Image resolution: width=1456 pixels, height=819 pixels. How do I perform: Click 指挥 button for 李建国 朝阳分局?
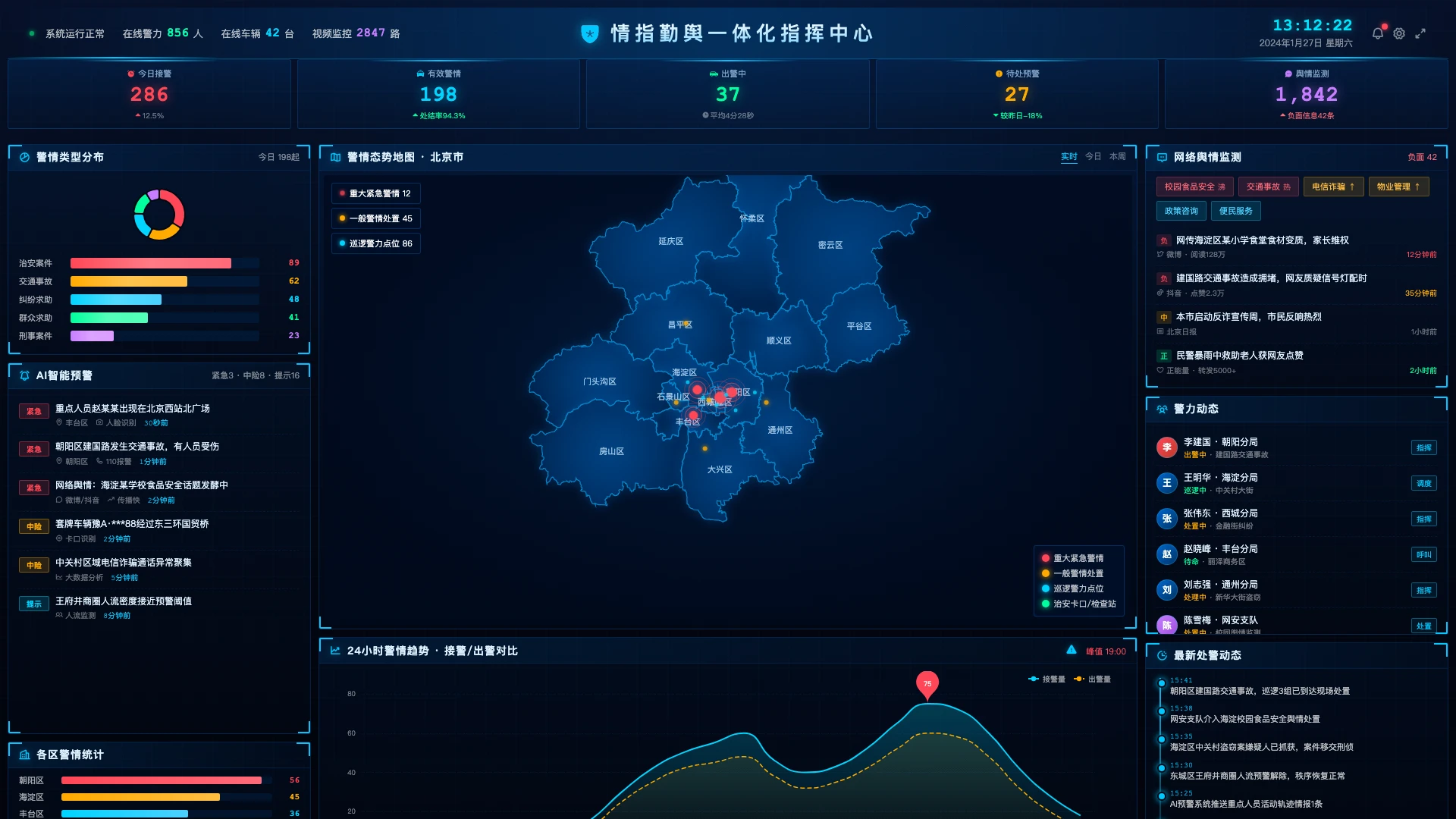point(1424,447)
